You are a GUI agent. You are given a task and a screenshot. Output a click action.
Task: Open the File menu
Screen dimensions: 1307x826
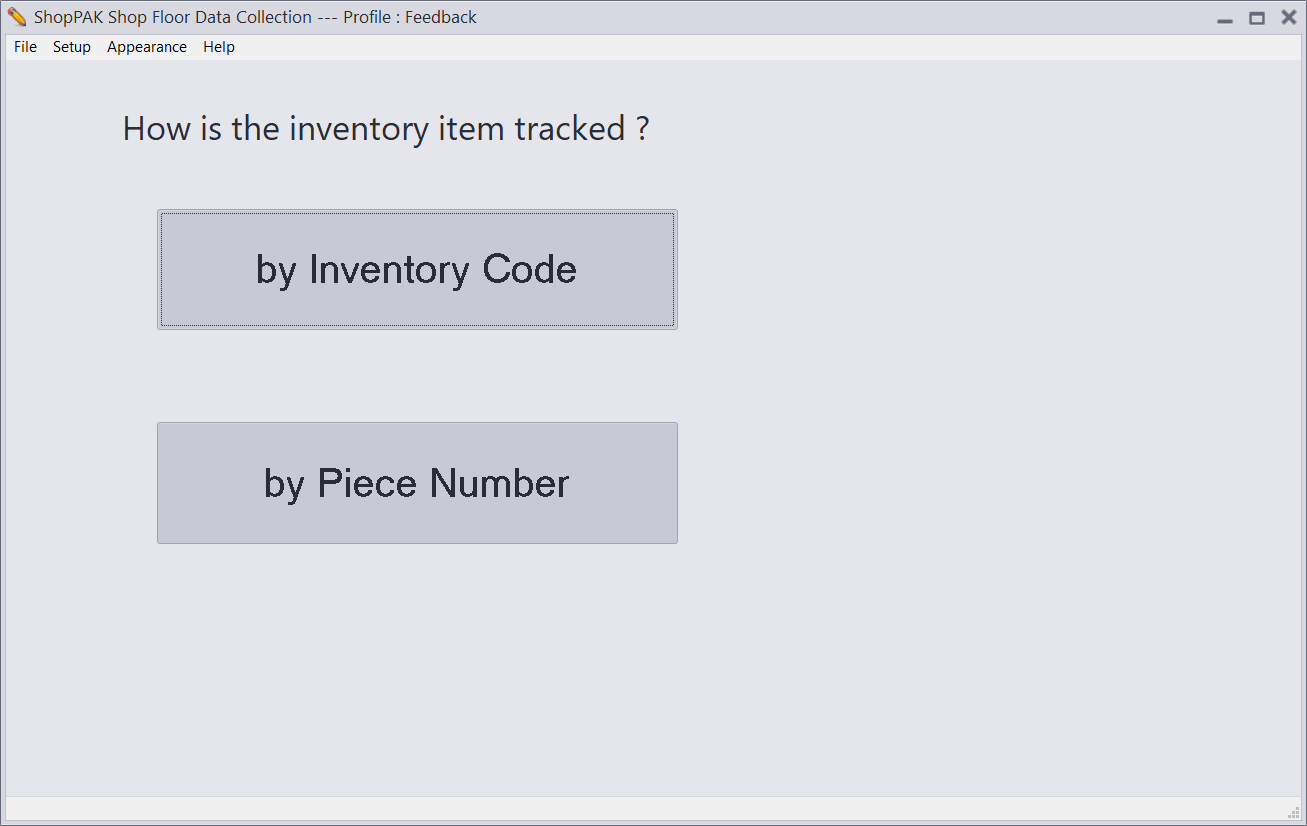(x=25, y=47)
